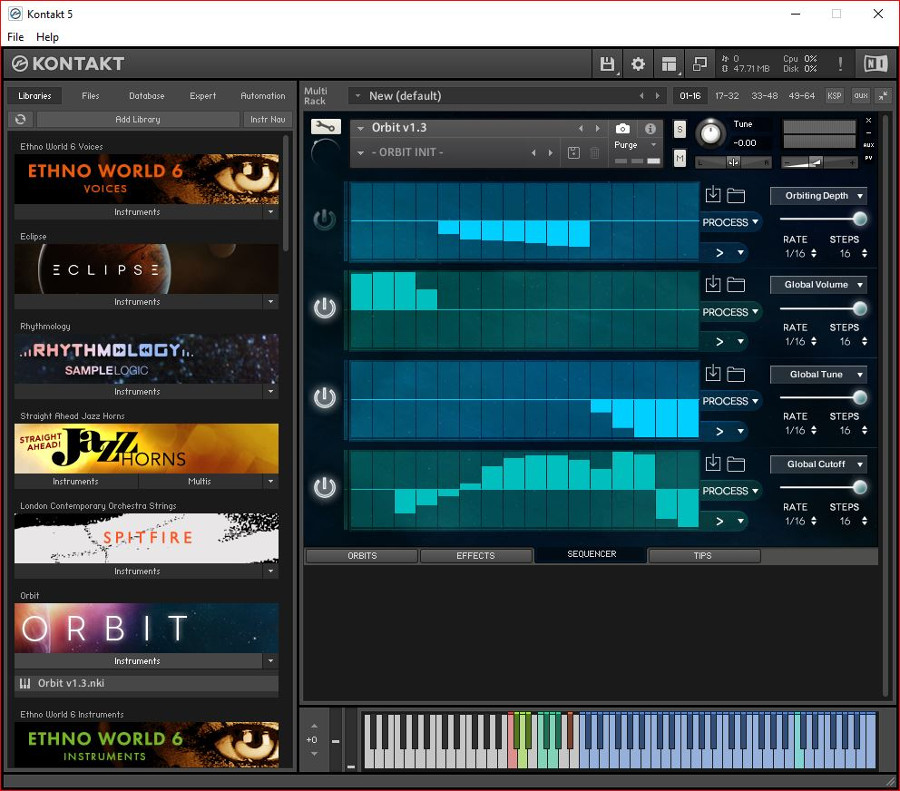This screenshot has width=900, height=791.
Task: Open Global Cutoff target dropdown
Action: tap(818, 464)
